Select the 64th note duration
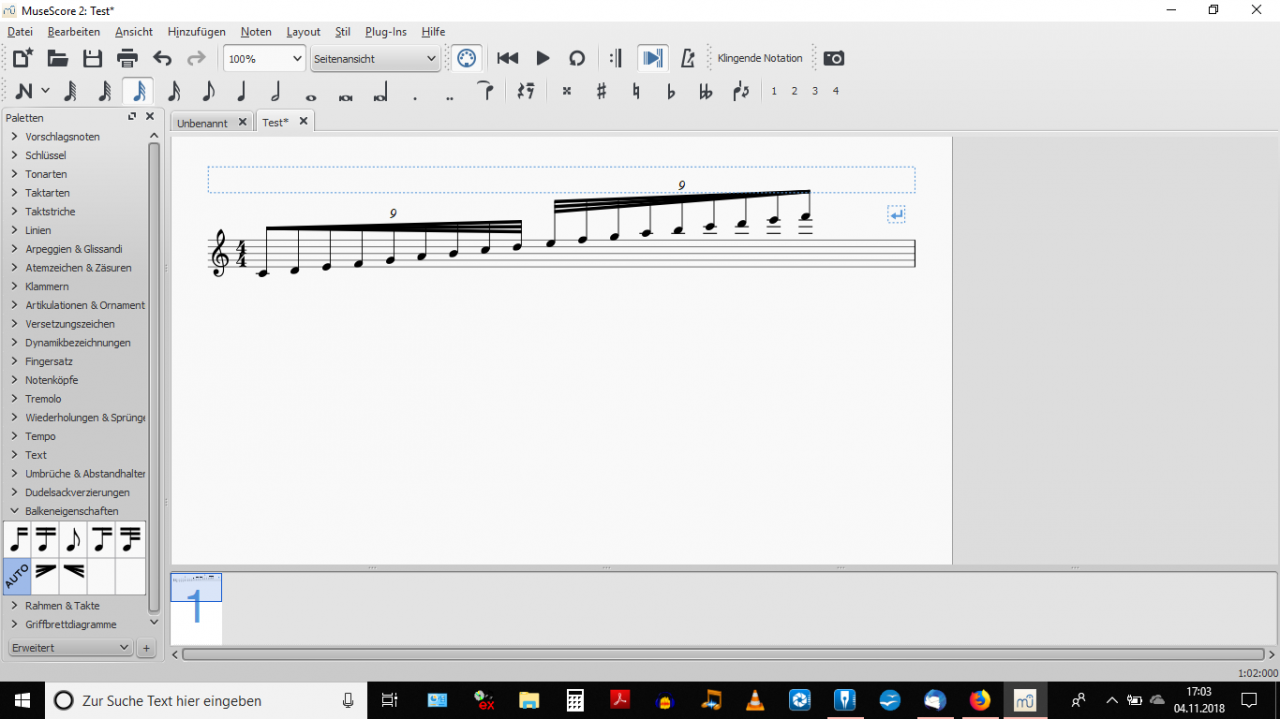This screenshot has width=1280, height=719. point(70,91)
